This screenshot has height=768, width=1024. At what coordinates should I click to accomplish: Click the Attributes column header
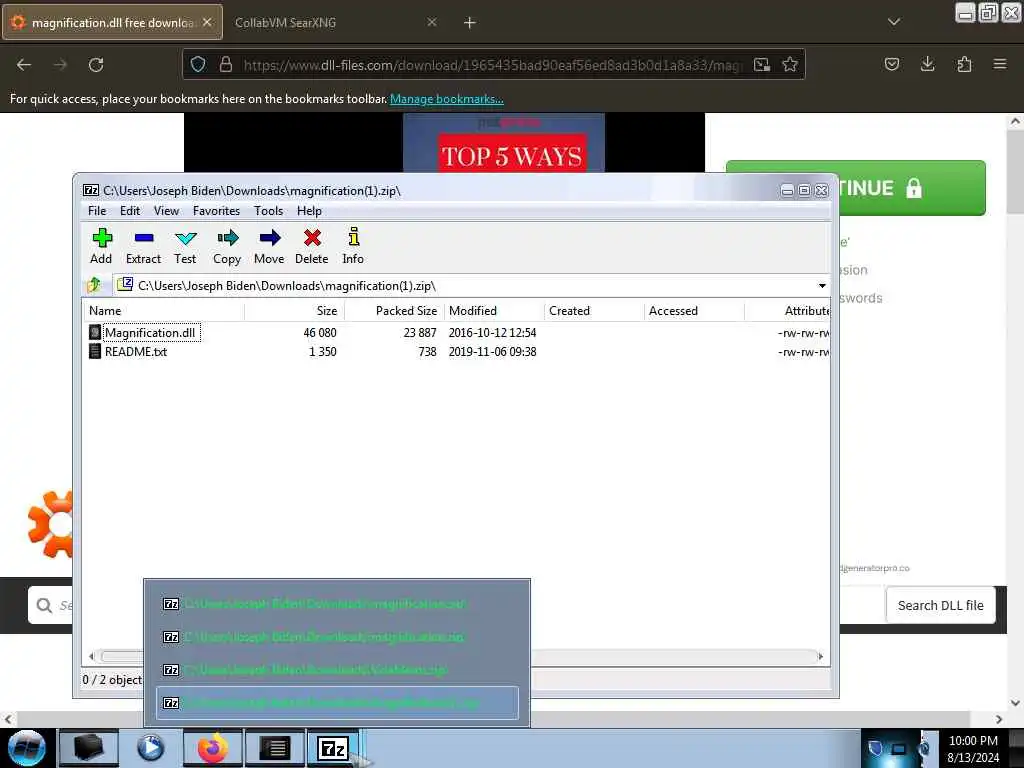coord(787,311)
